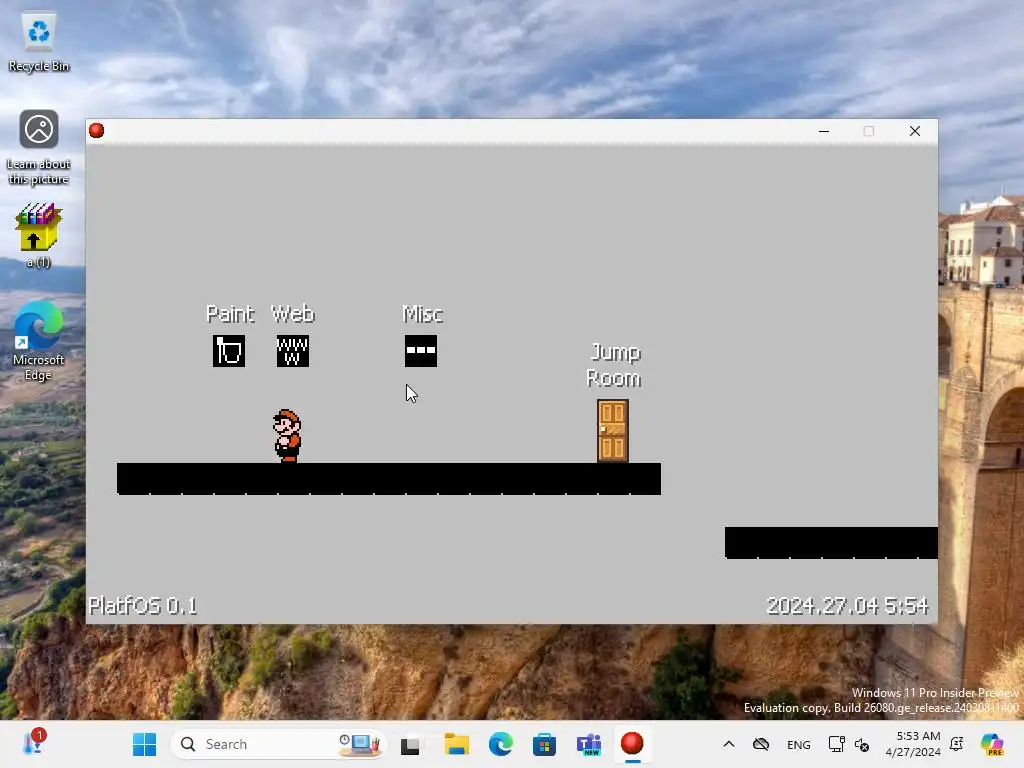Click the long black platform under Mario

pyautogui.click(x=389, y=479)
